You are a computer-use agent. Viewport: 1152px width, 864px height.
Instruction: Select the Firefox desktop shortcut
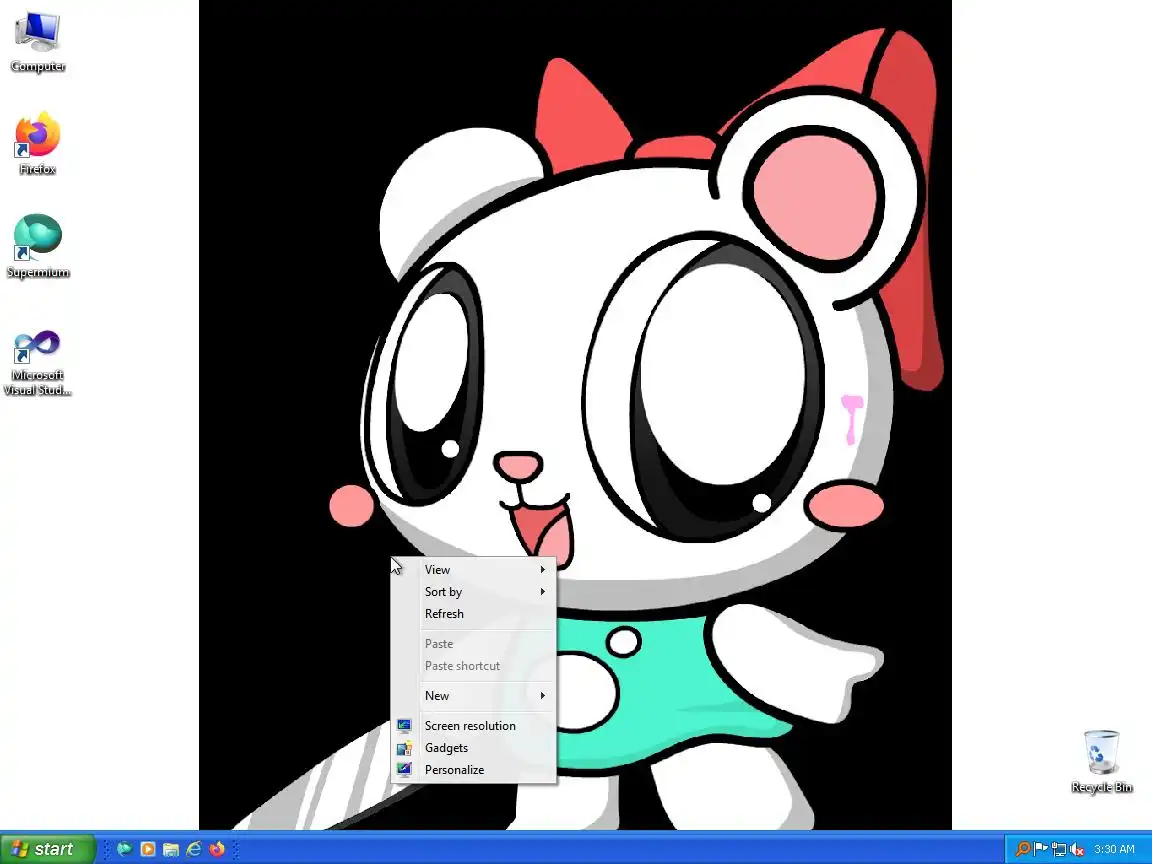[37, 144]
